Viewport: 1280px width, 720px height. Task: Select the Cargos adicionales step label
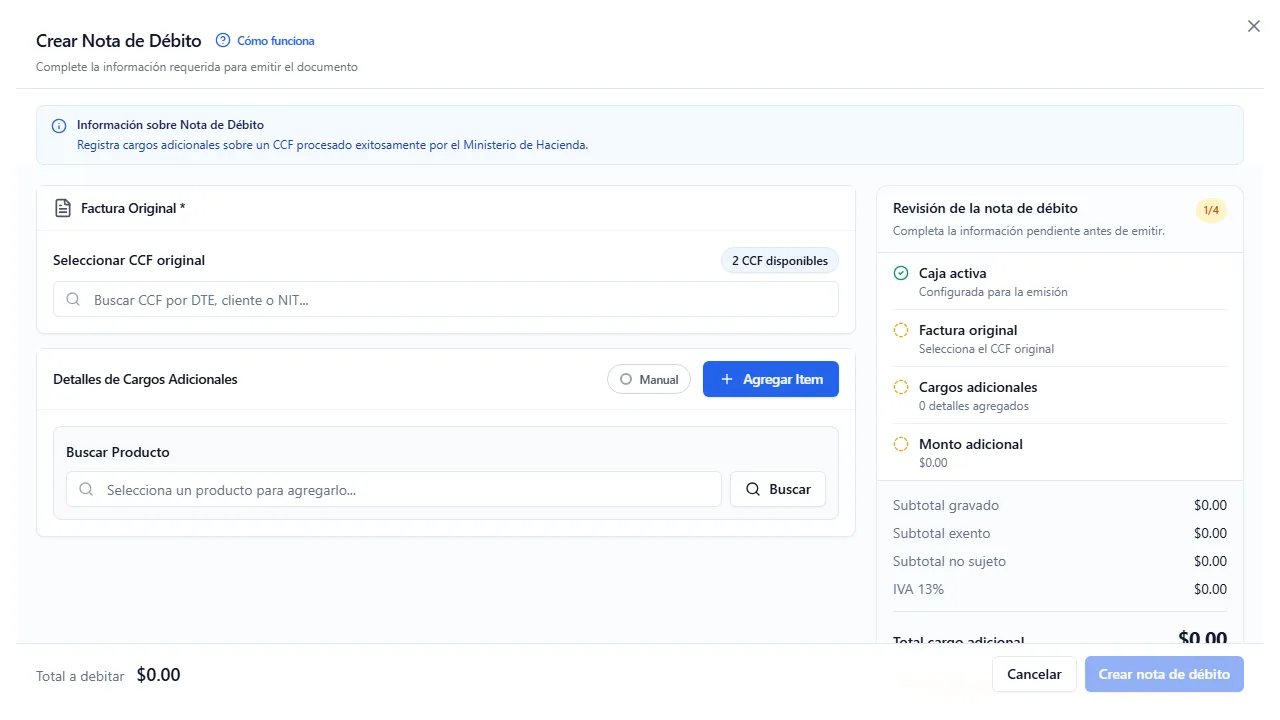978,387
